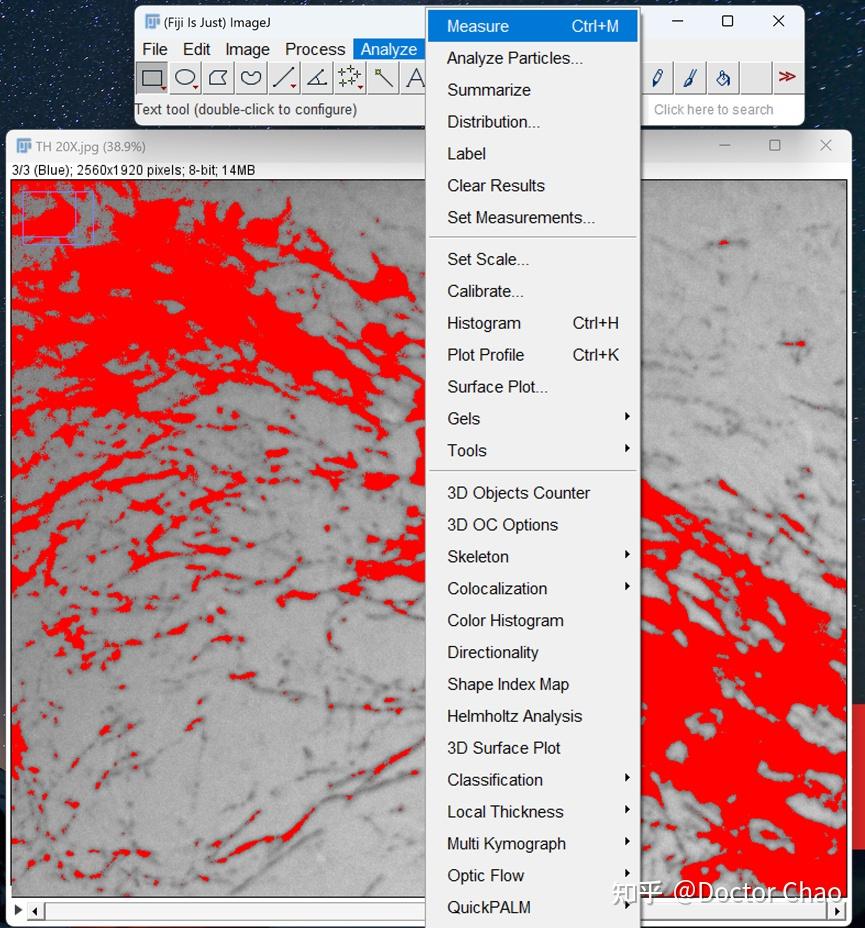
Task: Open the Analyze Particles dialog
Action: 514,58
